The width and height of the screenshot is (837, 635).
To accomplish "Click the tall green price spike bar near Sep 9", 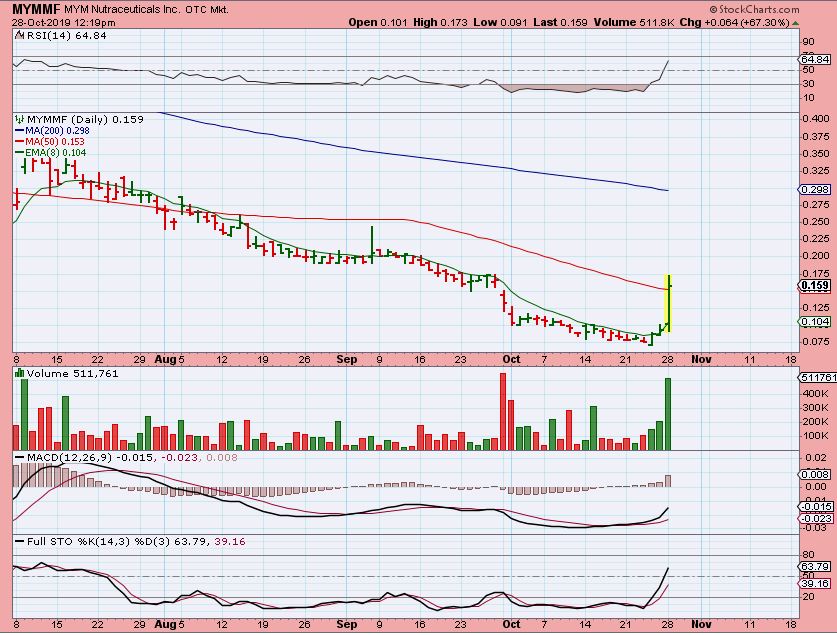I will [x=372, y=244].
